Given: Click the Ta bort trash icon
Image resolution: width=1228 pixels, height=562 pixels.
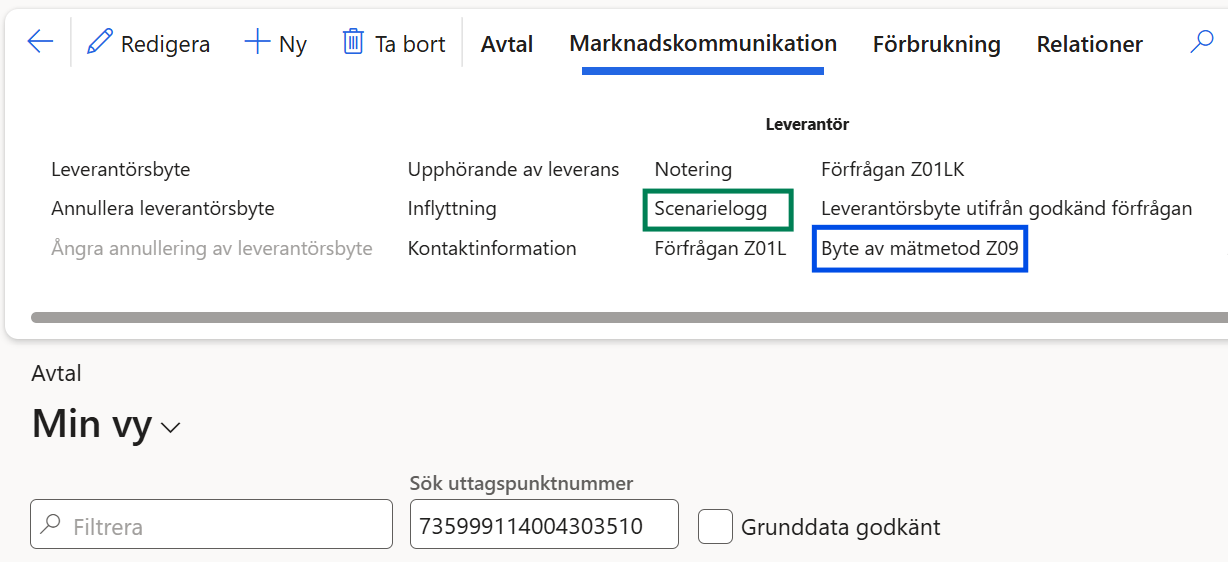Looking at the screenshot, I should pos(353,42).
